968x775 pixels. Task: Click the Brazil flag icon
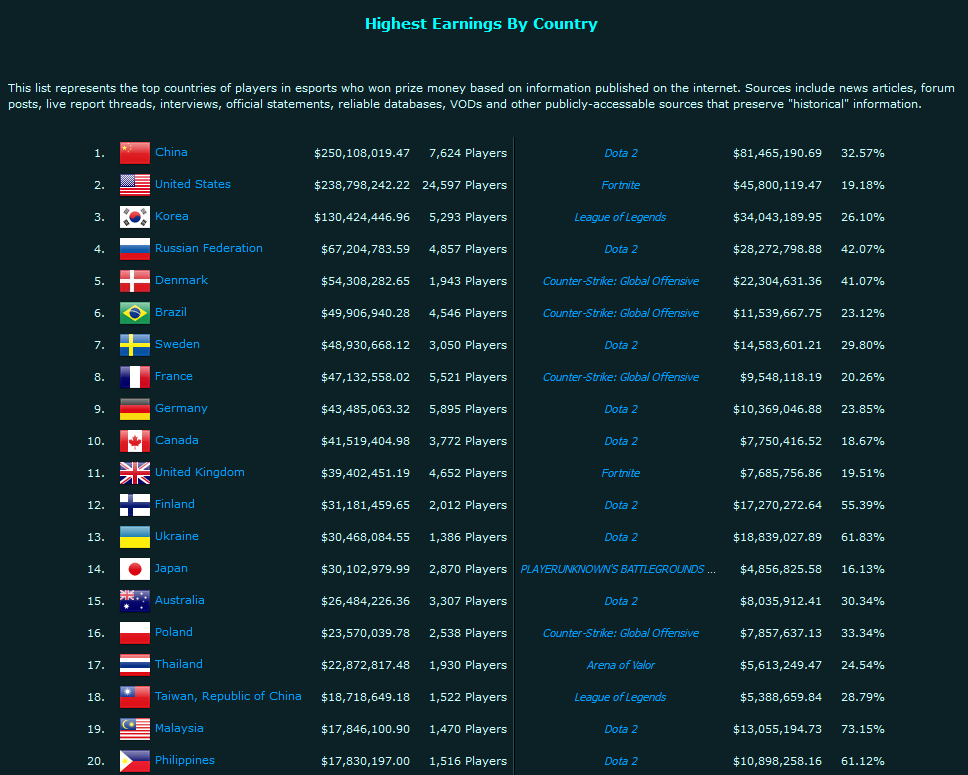(x=134, y=312)
